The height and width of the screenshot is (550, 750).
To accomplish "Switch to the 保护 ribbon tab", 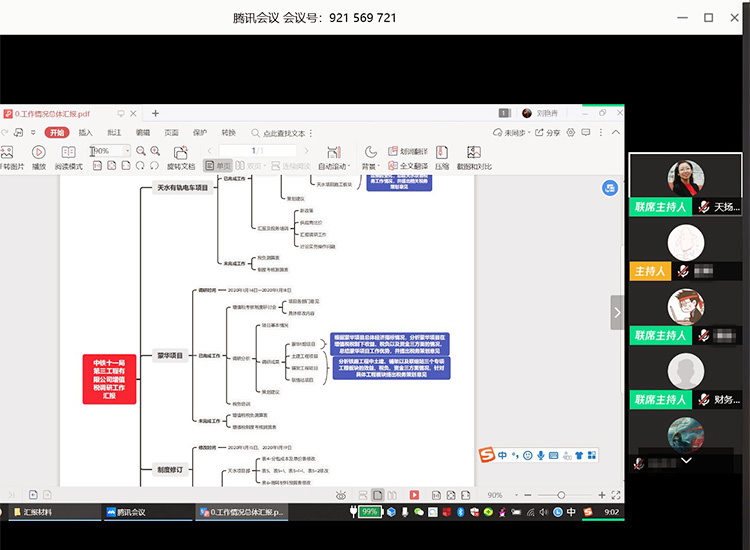I will pos(200,132).
